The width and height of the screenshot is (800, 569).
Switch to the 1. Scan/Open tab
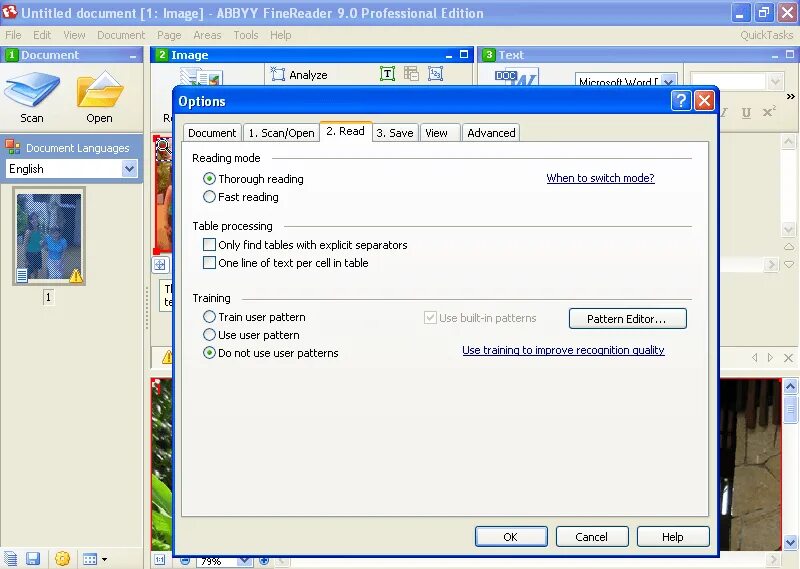coord(281,133)
